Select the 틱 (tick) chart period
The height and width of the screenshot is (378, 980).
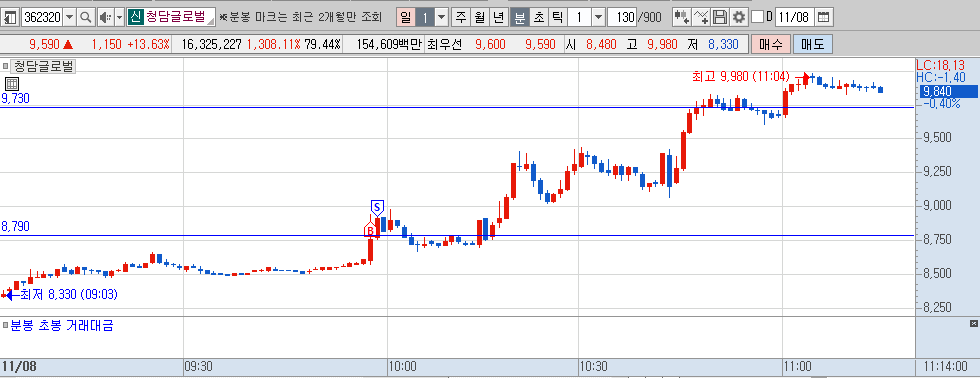(557, 17)
